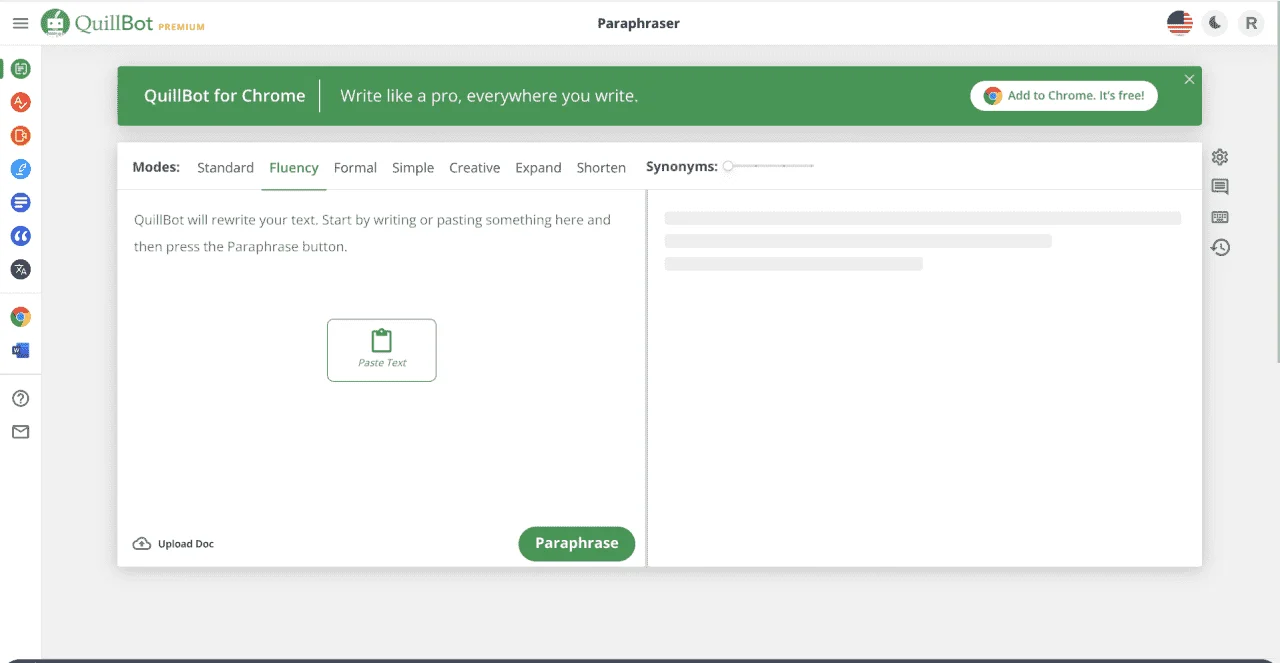Select the Formal mode
The image size is (1280, 663).
pyautogui.click(x=355, y=168)
